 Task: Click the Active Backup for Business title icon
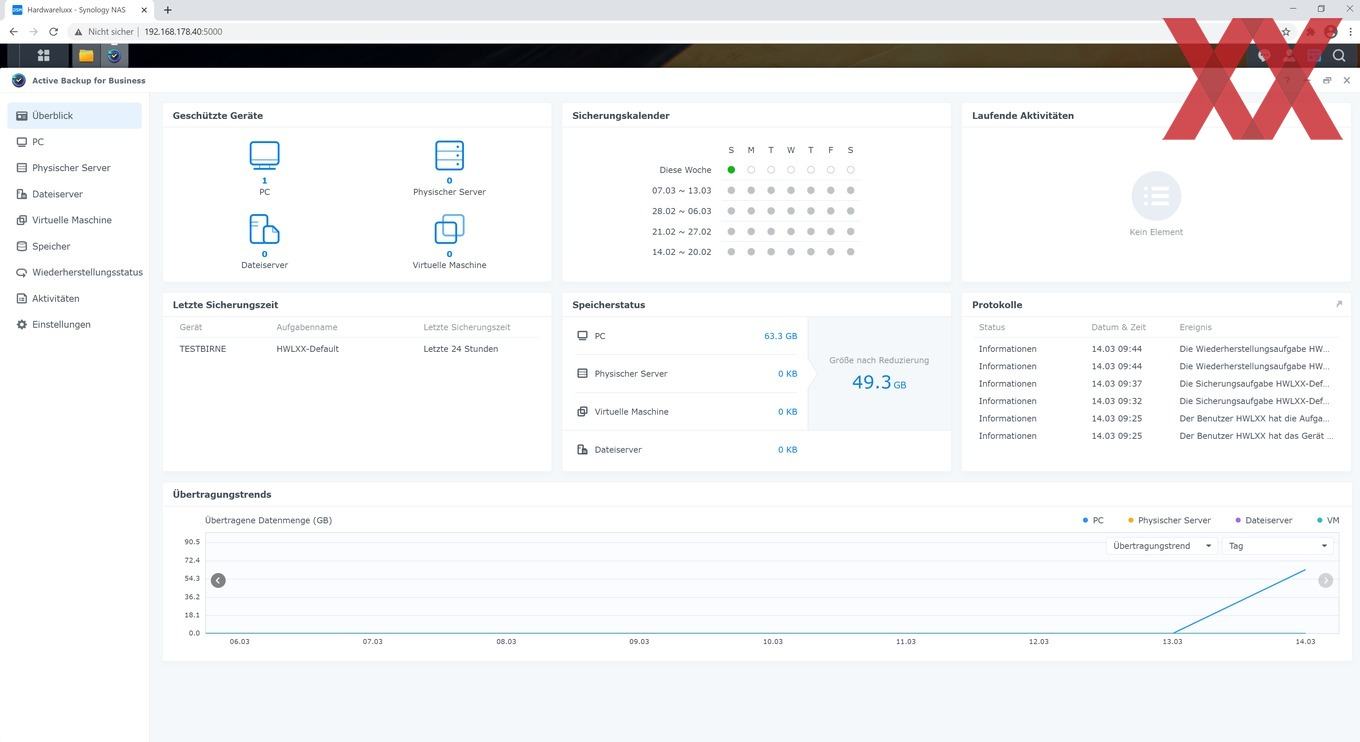[19, 80]
